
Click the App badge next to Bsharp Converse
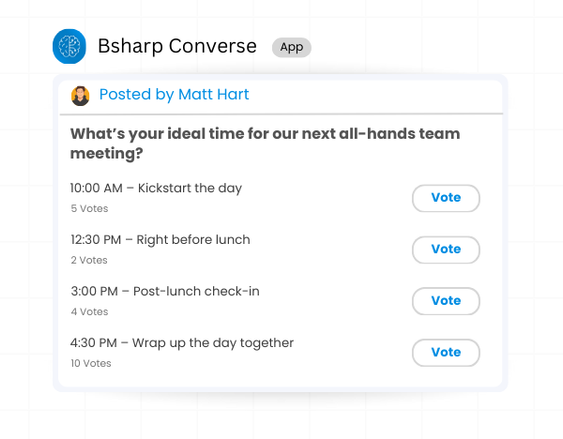point(292,47)
